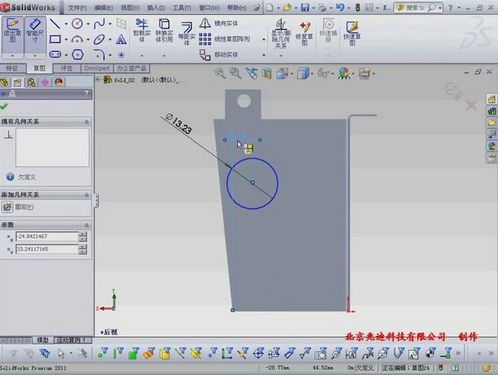Open dropdown beside Linear Sketch Pattern
Image resolution: width=498 pixels, height=375 pixels.
(x=264, y=39)
